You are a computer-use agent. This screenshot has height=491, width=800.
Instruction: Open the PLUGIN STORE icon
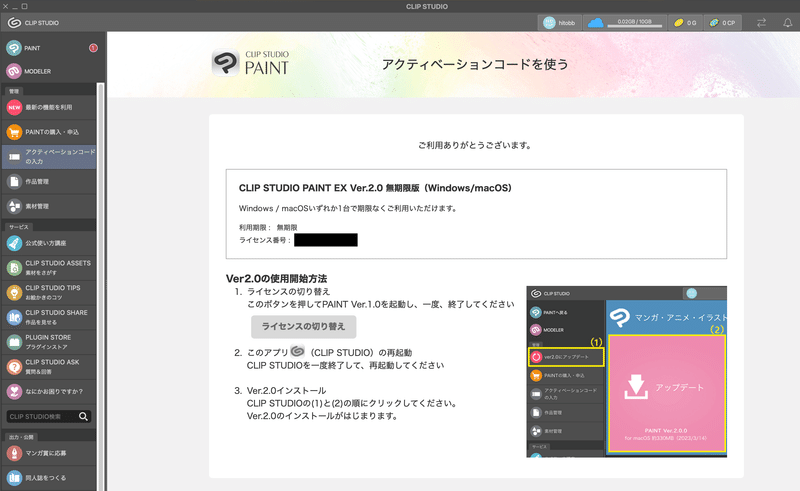(x=14, y=342)
